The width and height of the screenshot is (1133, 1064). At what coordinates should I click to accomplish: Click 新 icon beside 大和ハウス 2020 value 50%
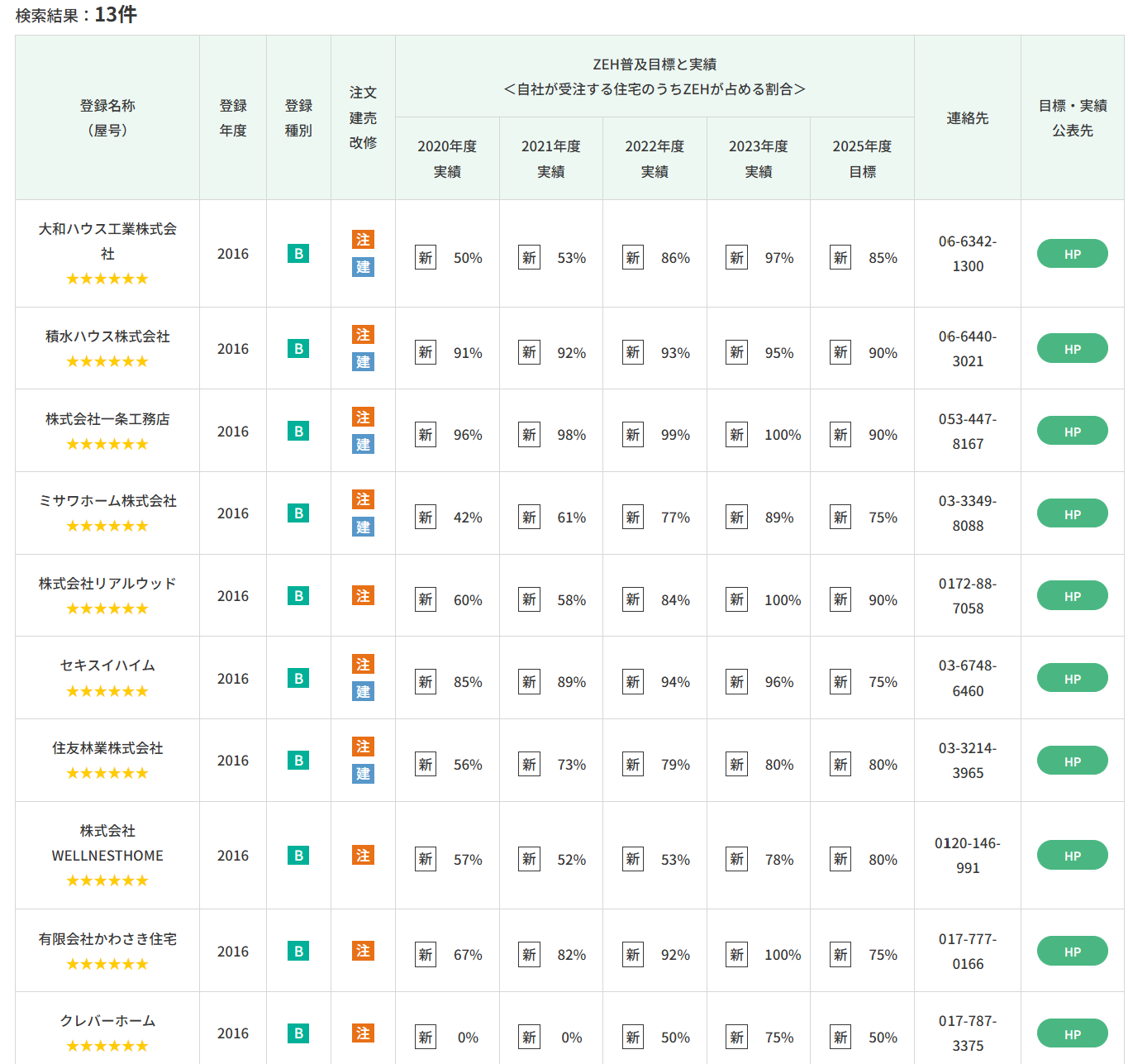tap(426, 258)
